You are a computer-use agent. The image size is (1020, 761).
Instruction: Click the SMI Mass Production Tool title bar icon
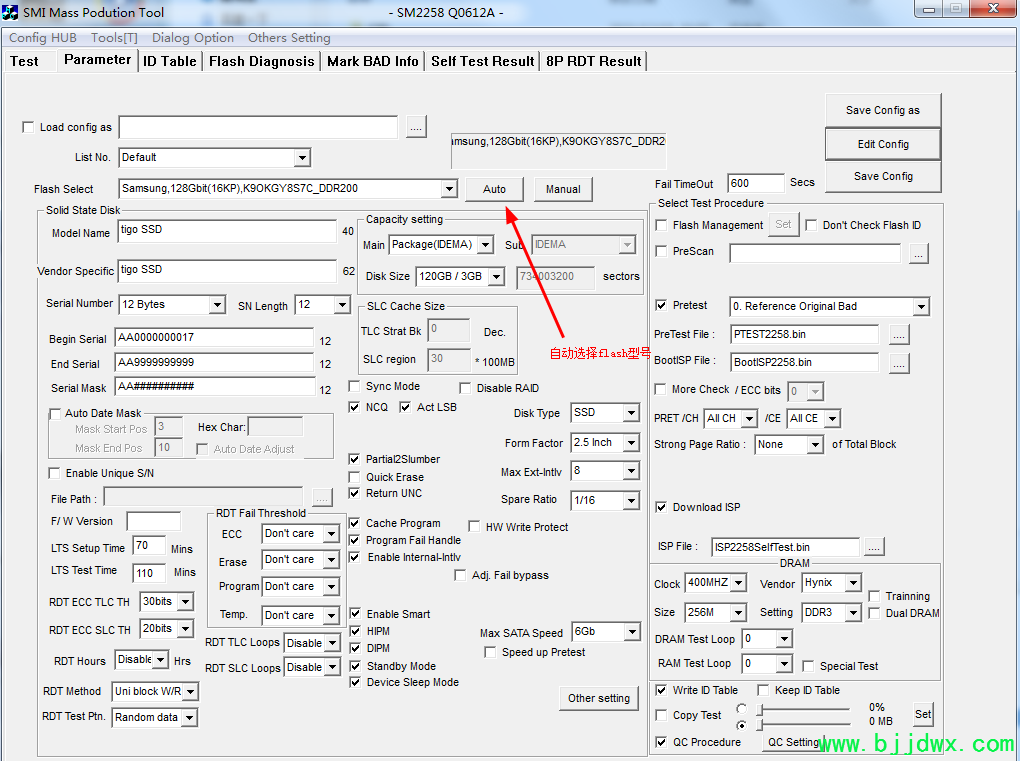click(x=10, y=12)
